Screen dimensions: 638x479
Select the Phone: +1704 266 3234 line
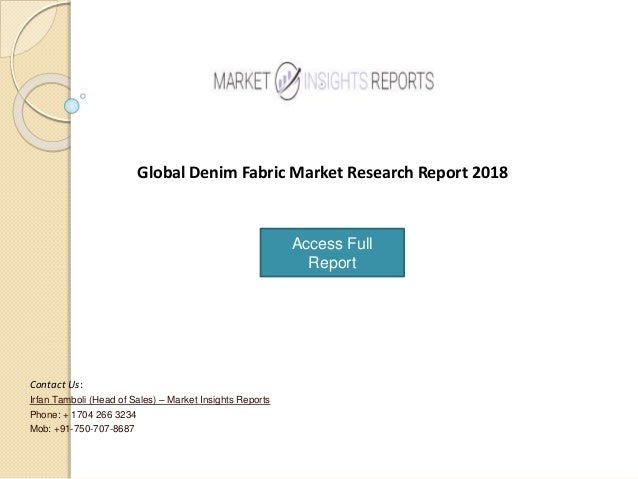[x=83, y=415]
